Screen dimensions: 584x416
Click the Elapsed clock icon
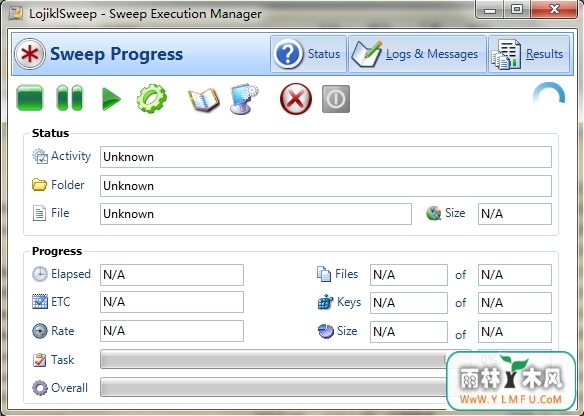click(40, 274)
